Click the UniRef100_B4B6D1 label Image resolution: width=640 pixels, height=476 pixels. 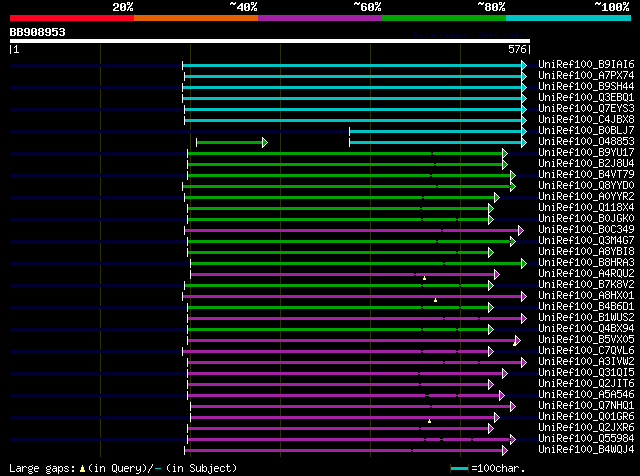click(586, 307)
